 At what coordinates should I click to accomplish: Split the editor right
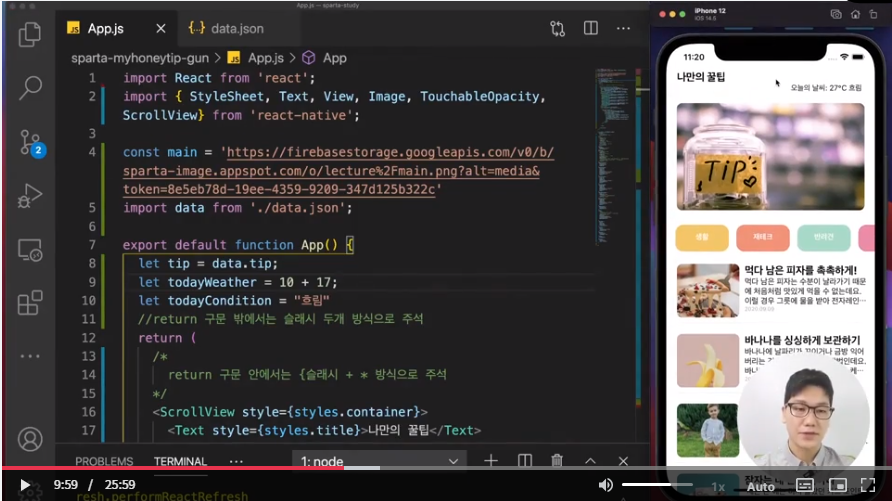tap(590, 28)
